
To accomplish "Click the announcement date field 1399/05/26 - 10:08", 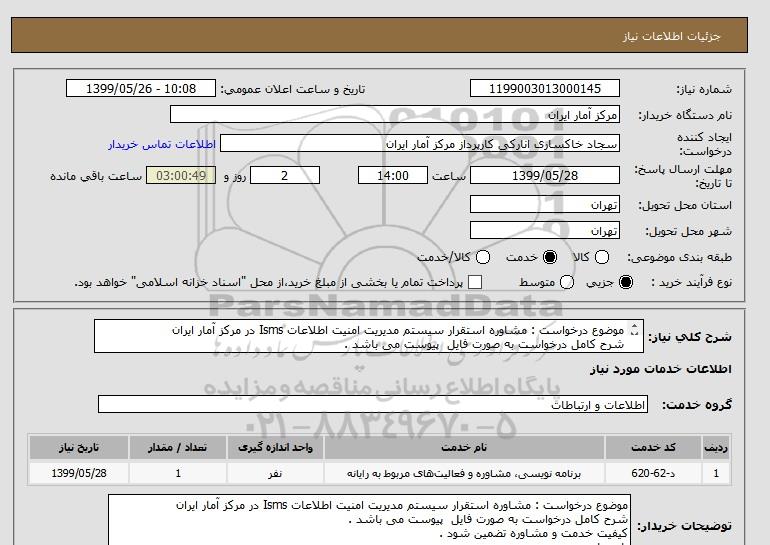I will click(x=141, y=88).
